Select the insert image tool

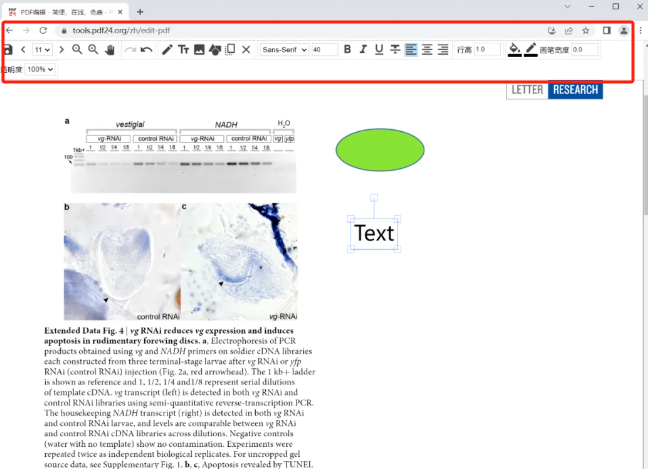point(199,50)
